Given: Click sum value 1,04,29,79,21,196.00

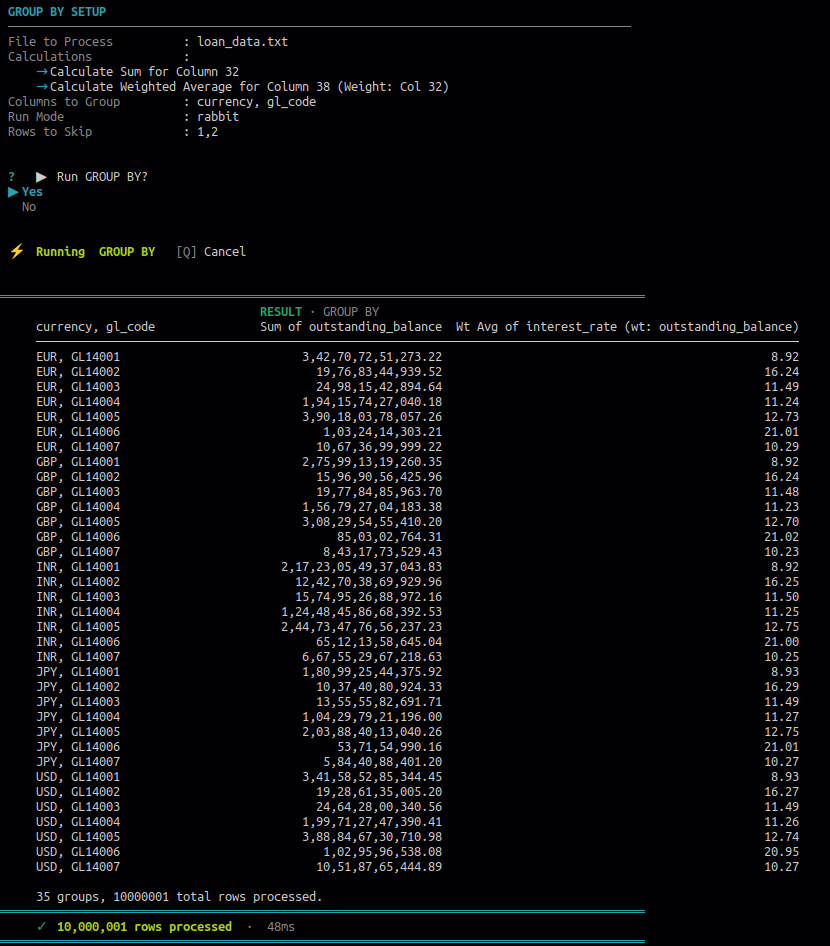Looking at the screenshot, I should (372, 717).
